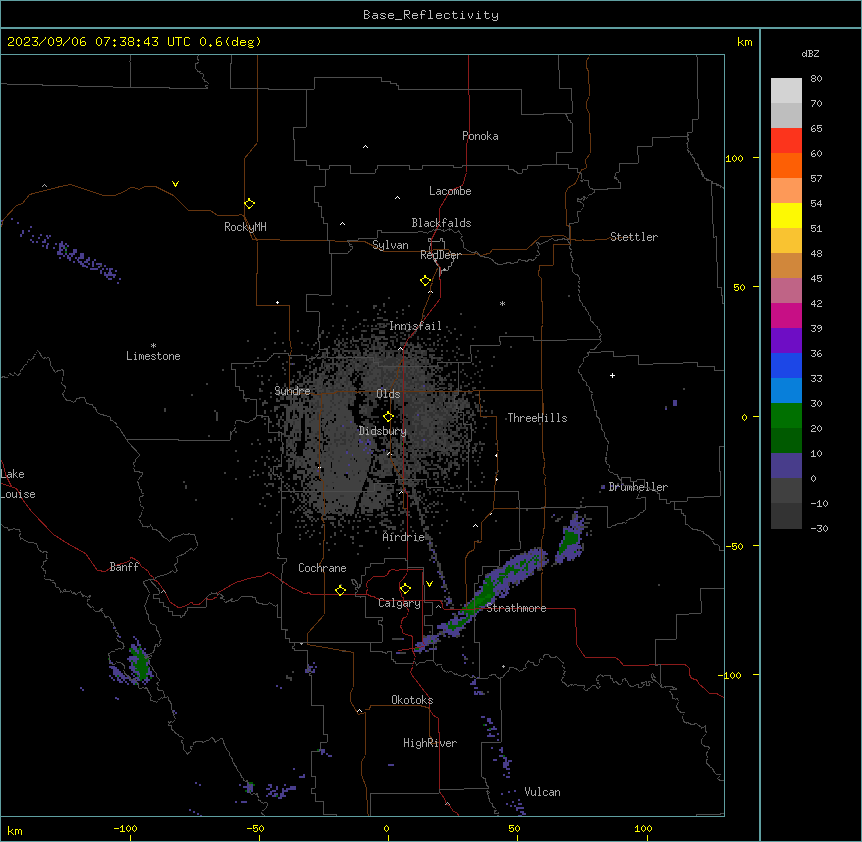
Task: Click the Stettler label
Action: [634, 237]
